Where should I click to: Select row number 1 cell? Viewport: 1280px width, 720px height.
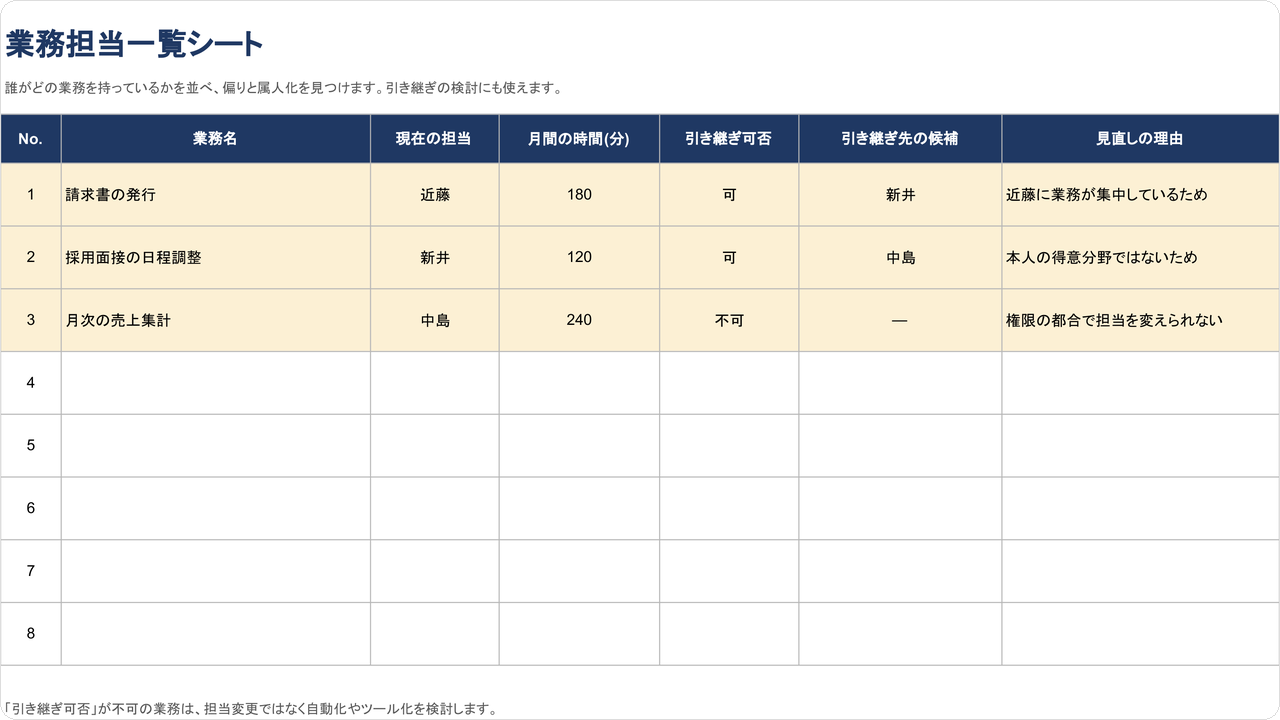[x=31, y=195]
